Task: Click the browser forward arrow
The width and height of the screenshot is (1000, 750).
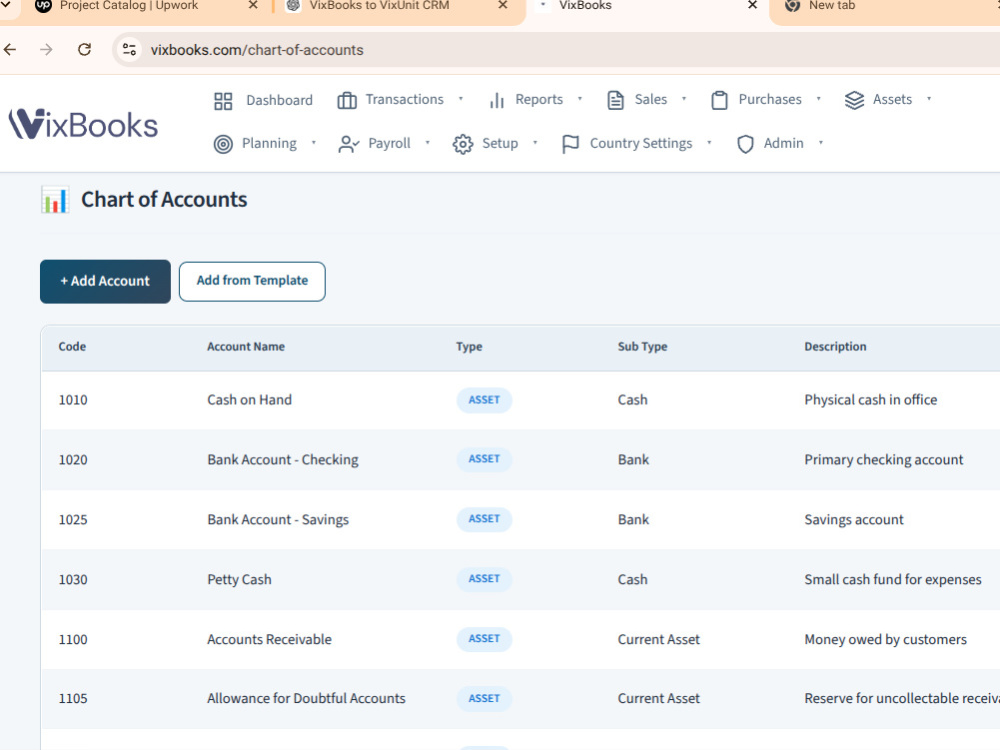Action: (46, 49)
